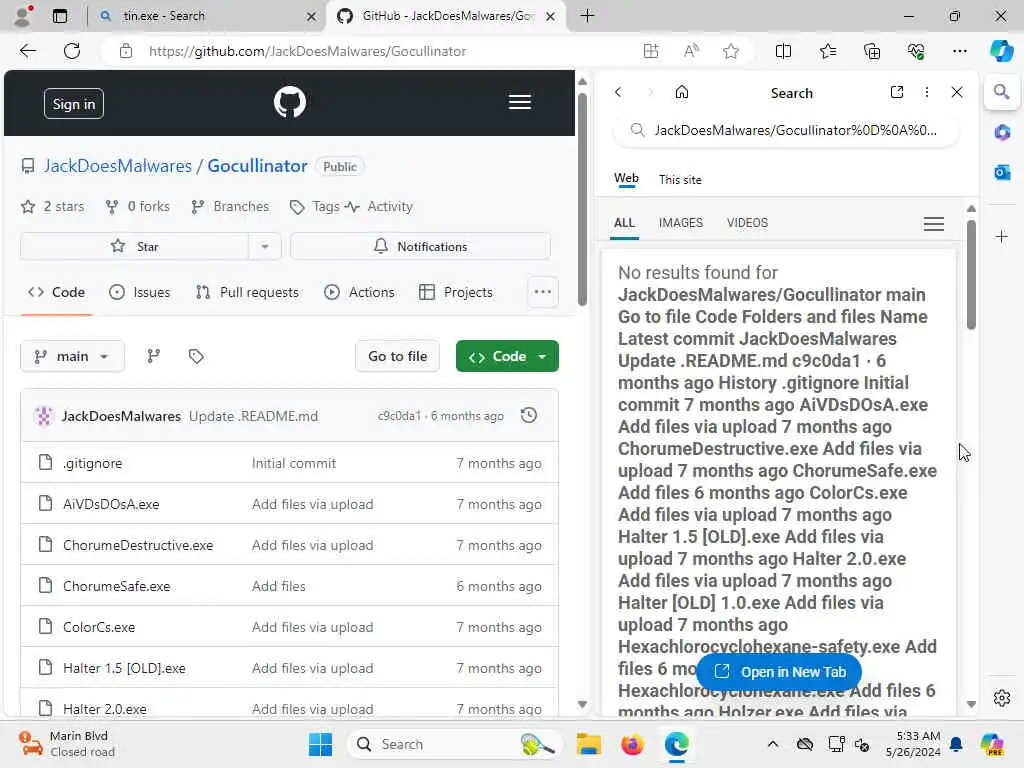Click the GitHub page vertical scrollbar

(x=582, y=199)
